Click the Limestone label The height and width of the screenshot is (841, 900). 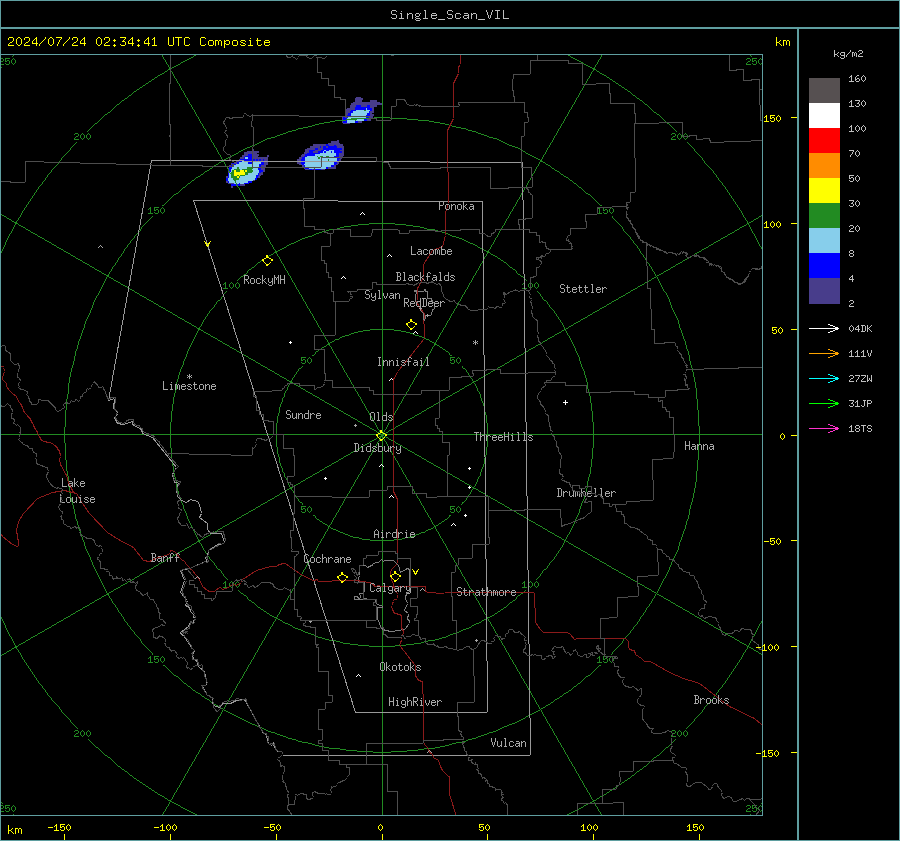189,386
